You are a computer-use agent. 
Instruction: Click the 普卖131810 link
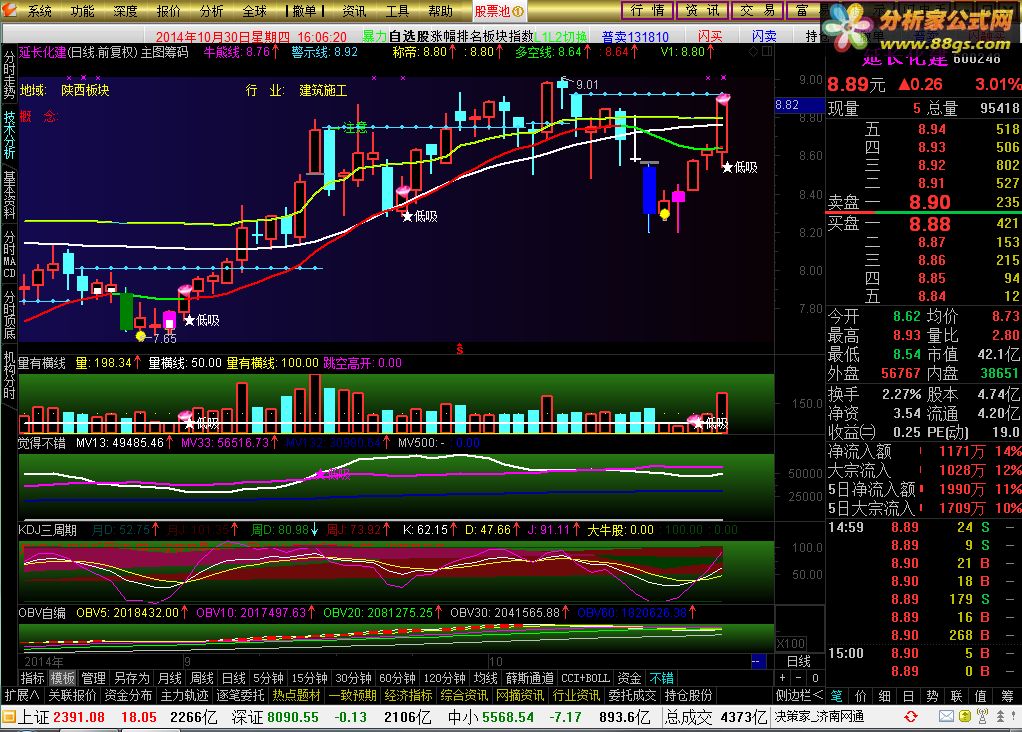pos(635,37)
